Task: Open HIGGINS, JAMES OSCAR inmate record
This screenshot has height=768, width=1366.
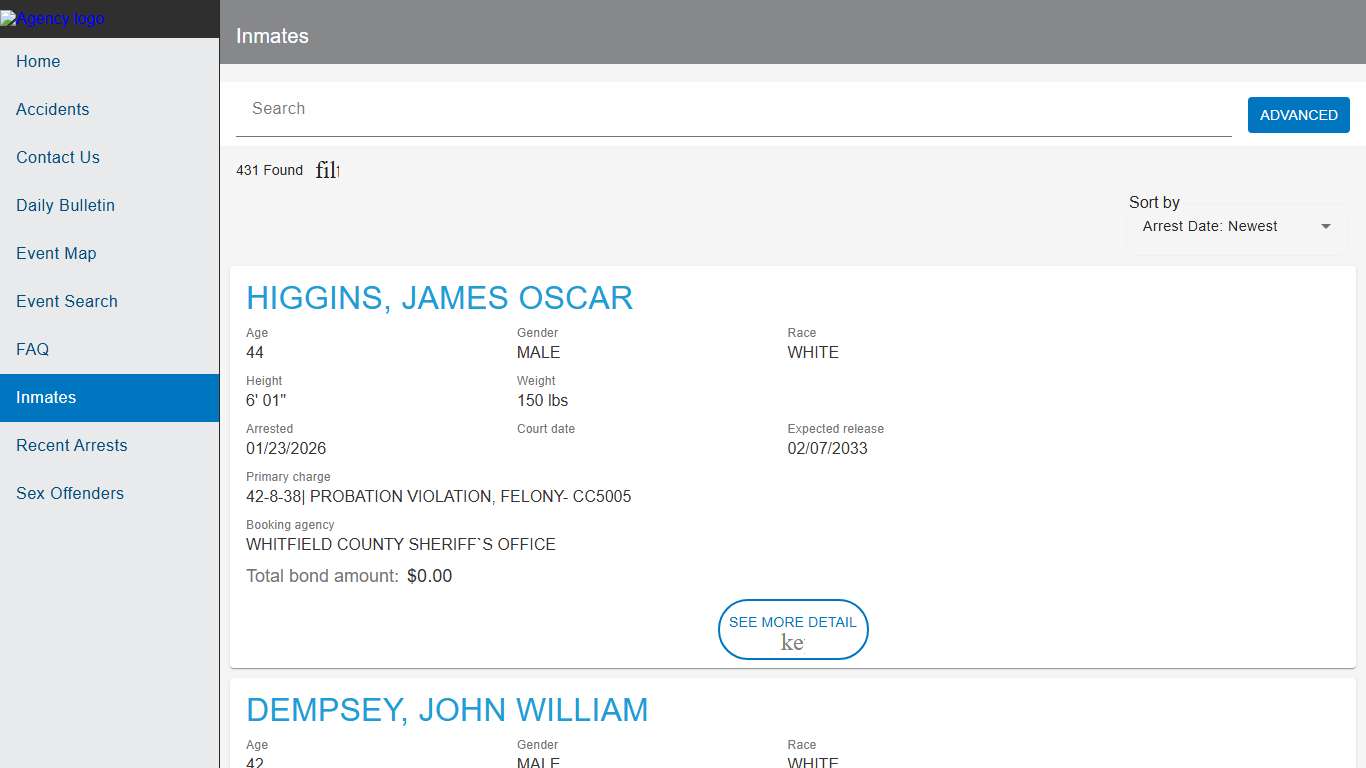Action: pos(439,297)
